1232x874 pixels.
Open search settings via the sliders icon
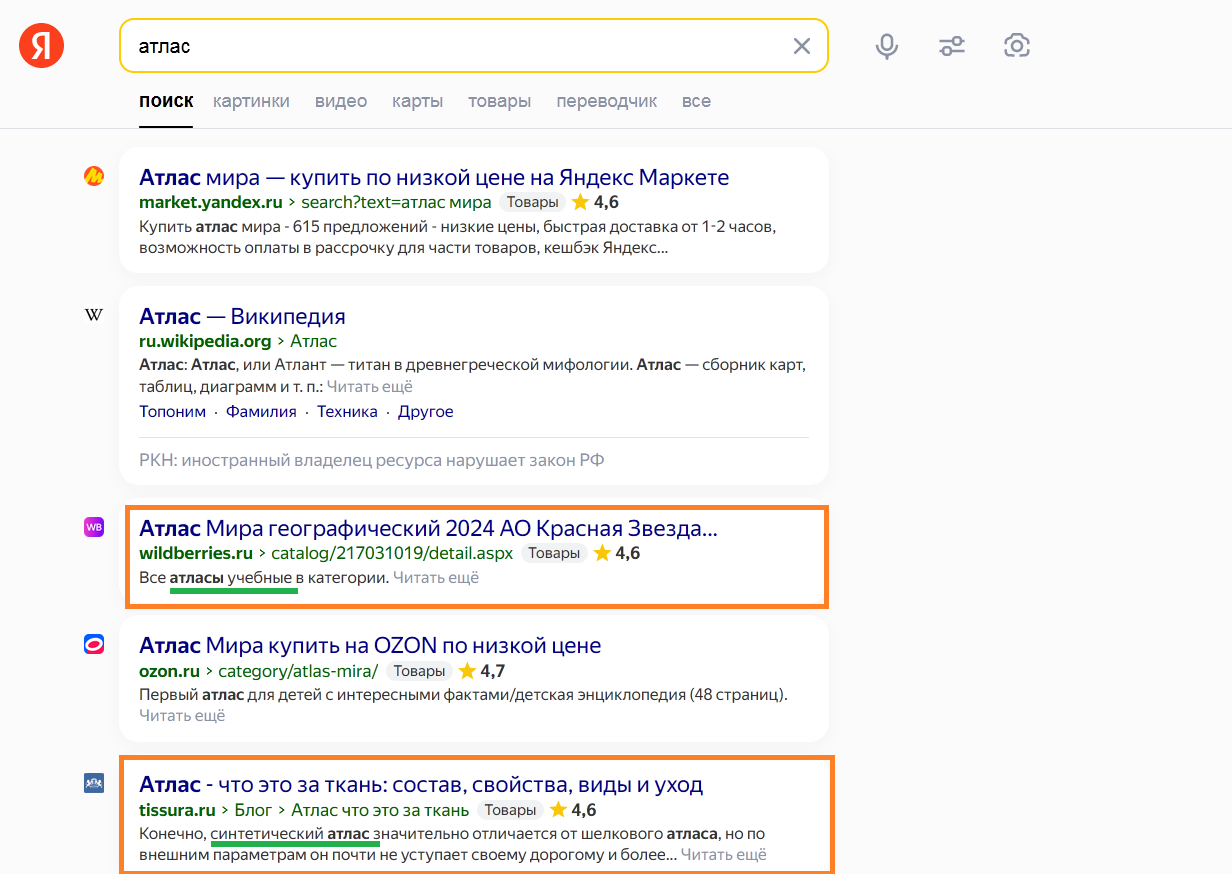point(951,45)
